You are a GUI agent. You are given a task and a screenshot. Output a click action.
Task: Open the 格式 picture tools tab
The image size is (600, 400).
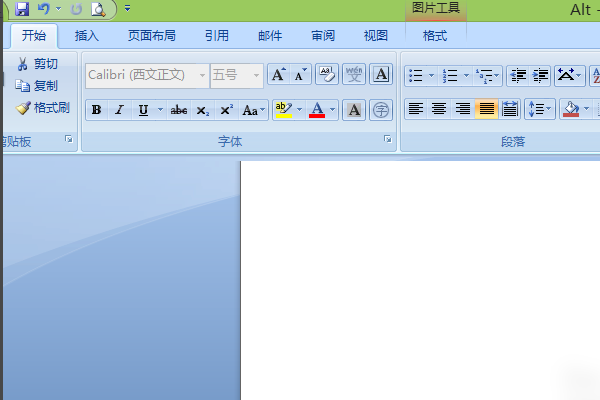pos(435,36)
